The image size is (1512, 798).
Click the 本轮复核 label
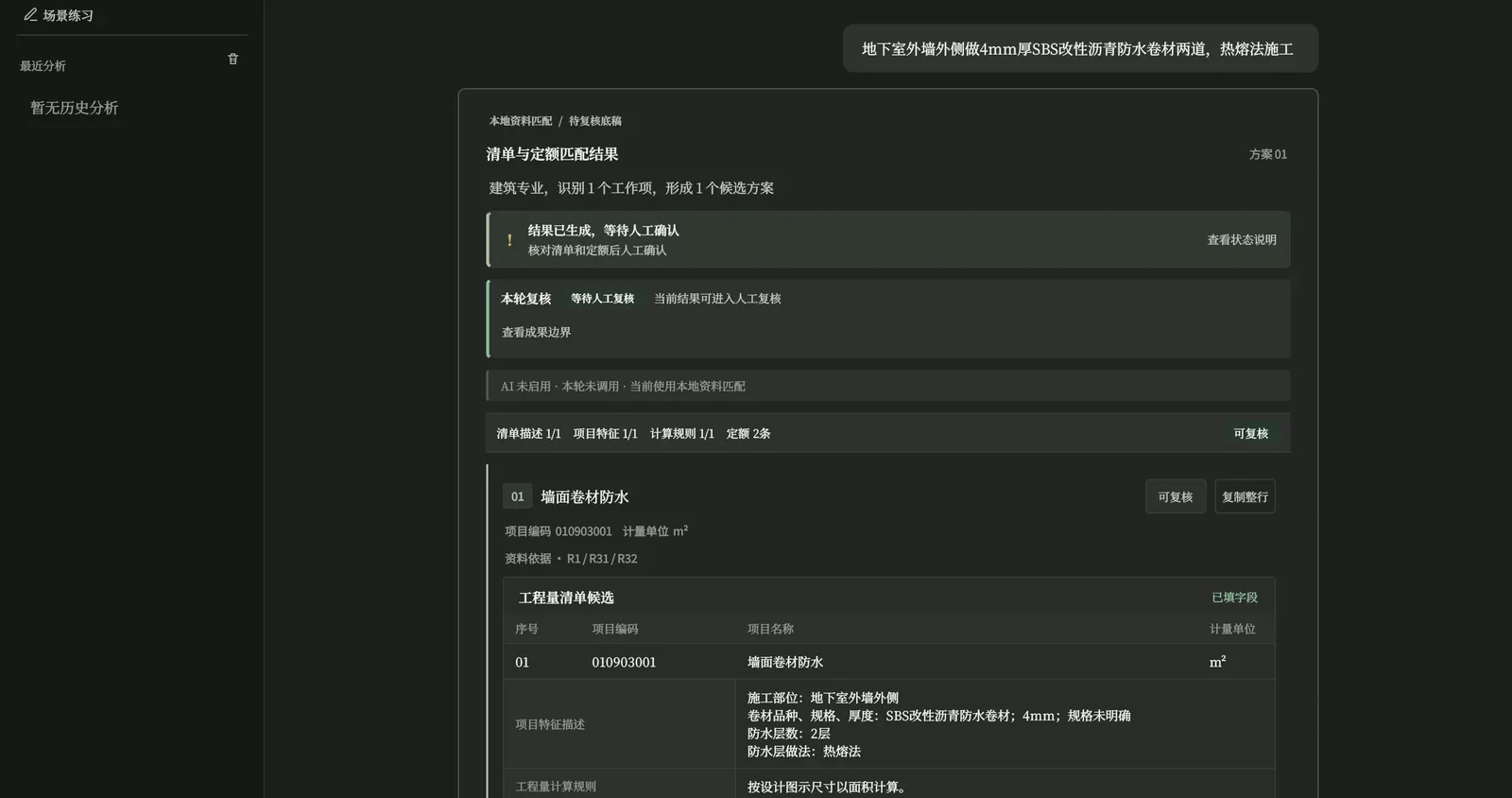[525, 299]
